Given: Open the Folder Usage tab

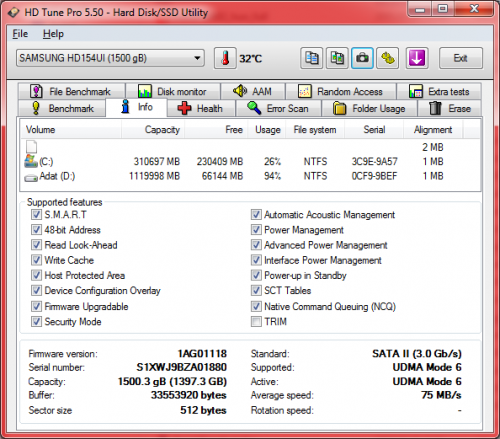Looking at the screenshot, I should [x=369, y=108].
